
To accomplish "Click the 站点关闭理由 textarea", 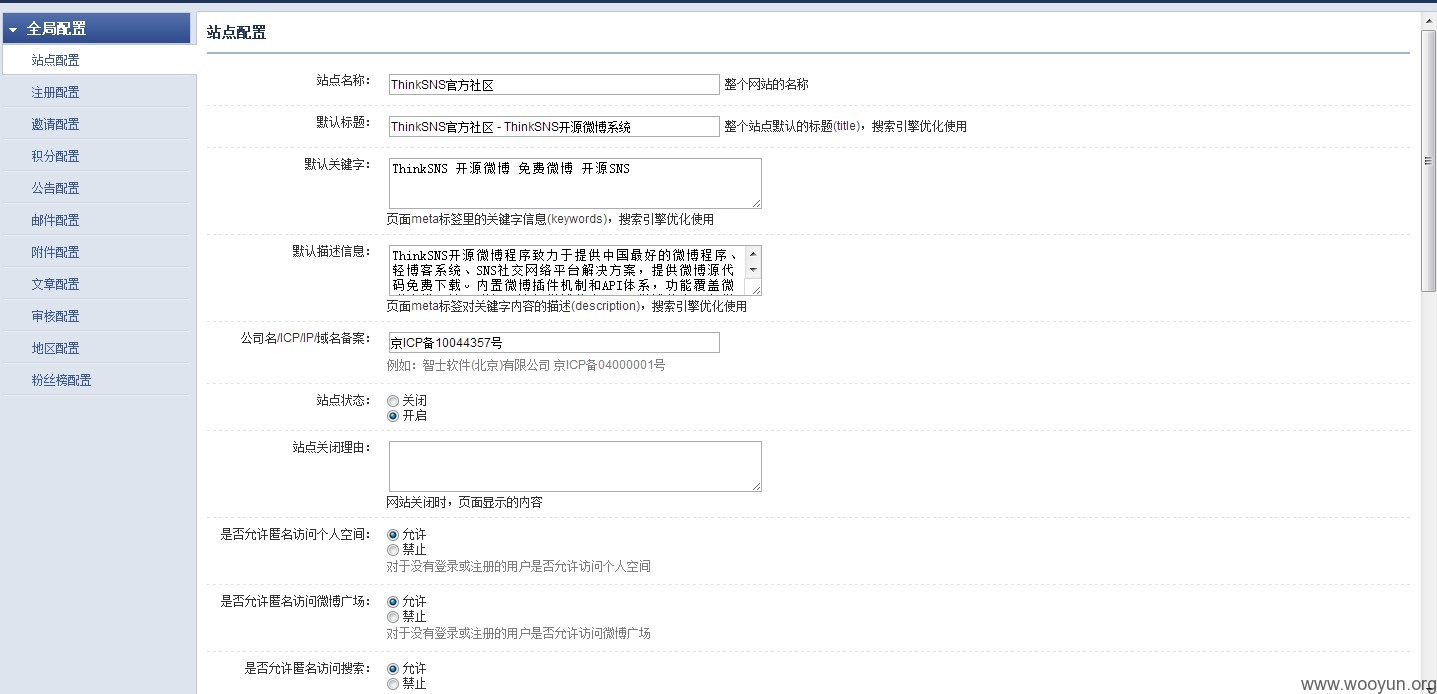I will click(574, 466).
